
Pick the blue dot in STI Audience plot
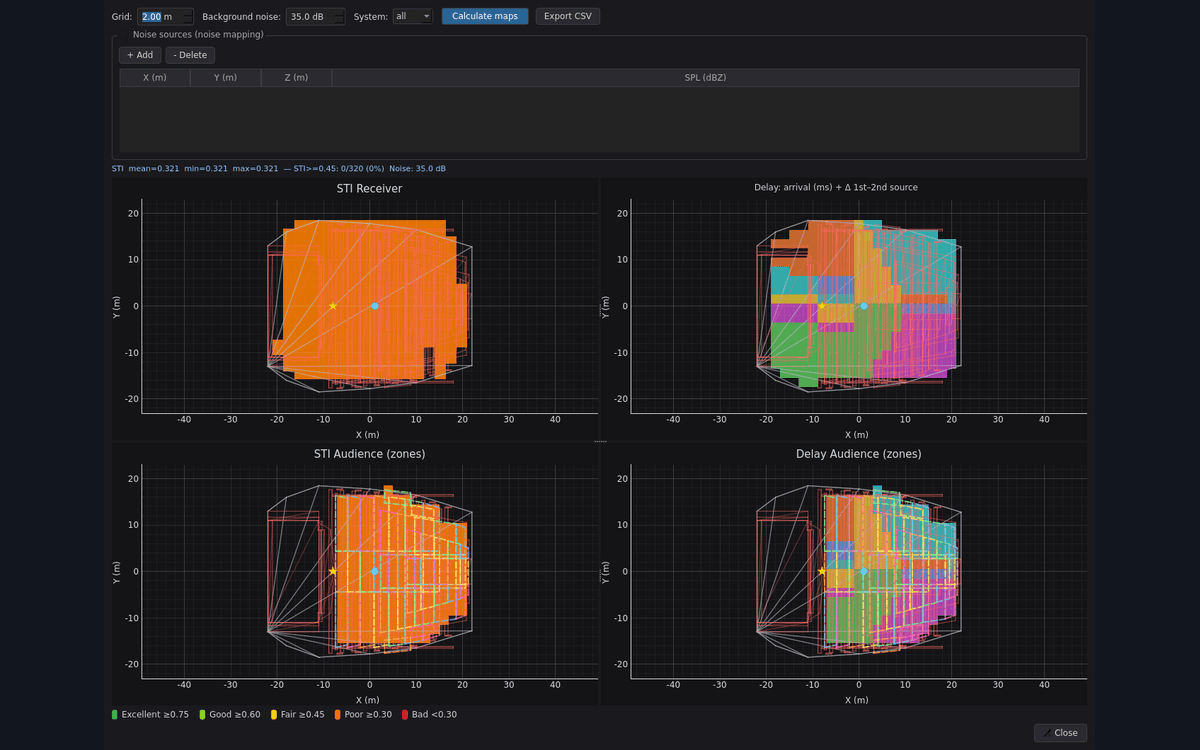tap(375, 571)
